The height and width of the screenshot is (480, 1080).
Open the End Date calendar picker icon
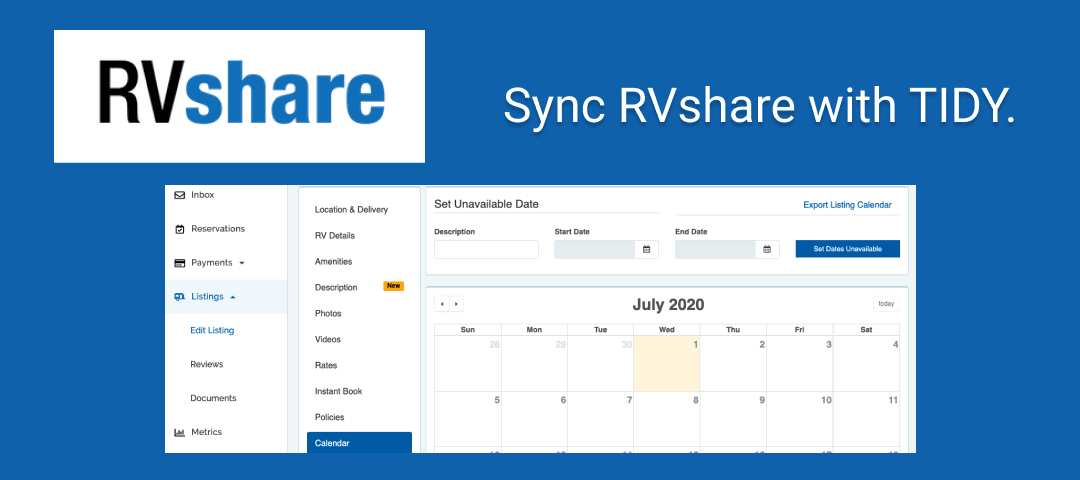point(767,249)
